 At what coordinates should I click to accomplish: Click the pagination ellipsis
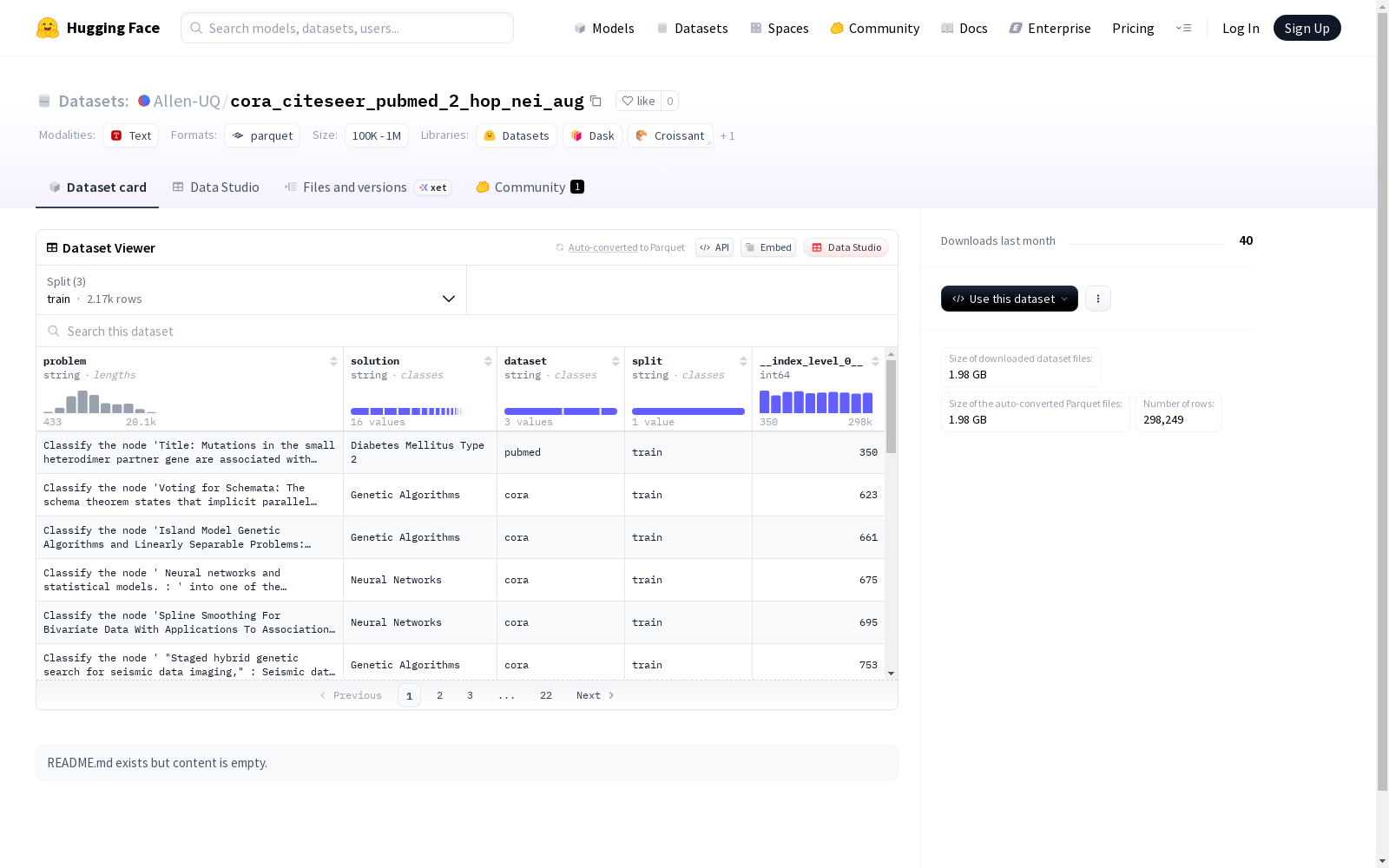(506, 695)
